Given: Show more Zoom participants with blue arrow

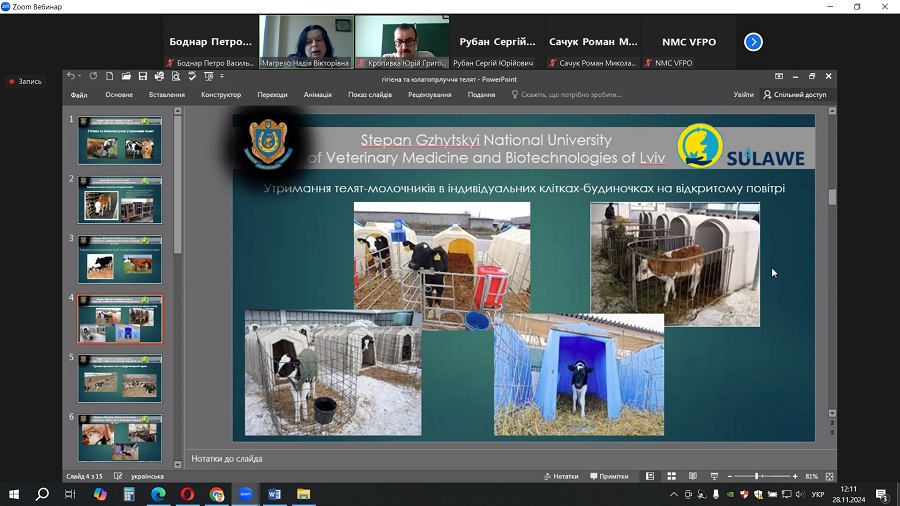Looking at the screenshot, I should click(753, 42).
